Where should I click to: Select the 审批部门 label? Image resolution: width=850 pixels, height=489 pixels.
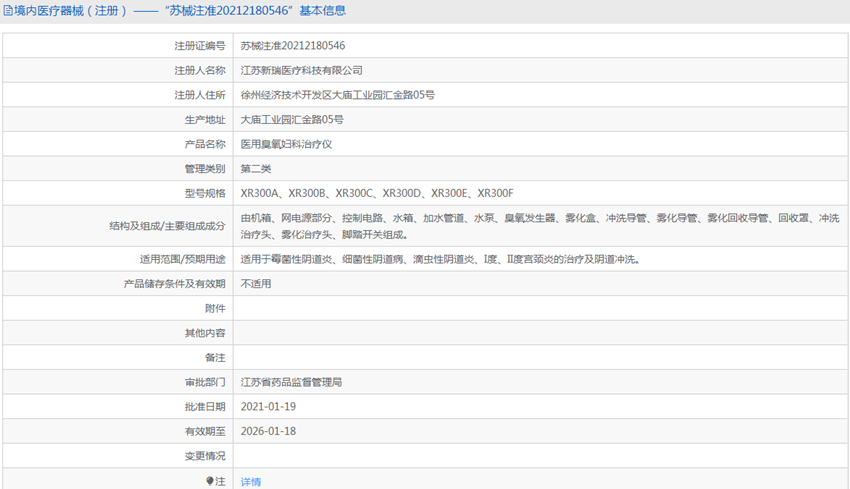click(x=205, y=382)
